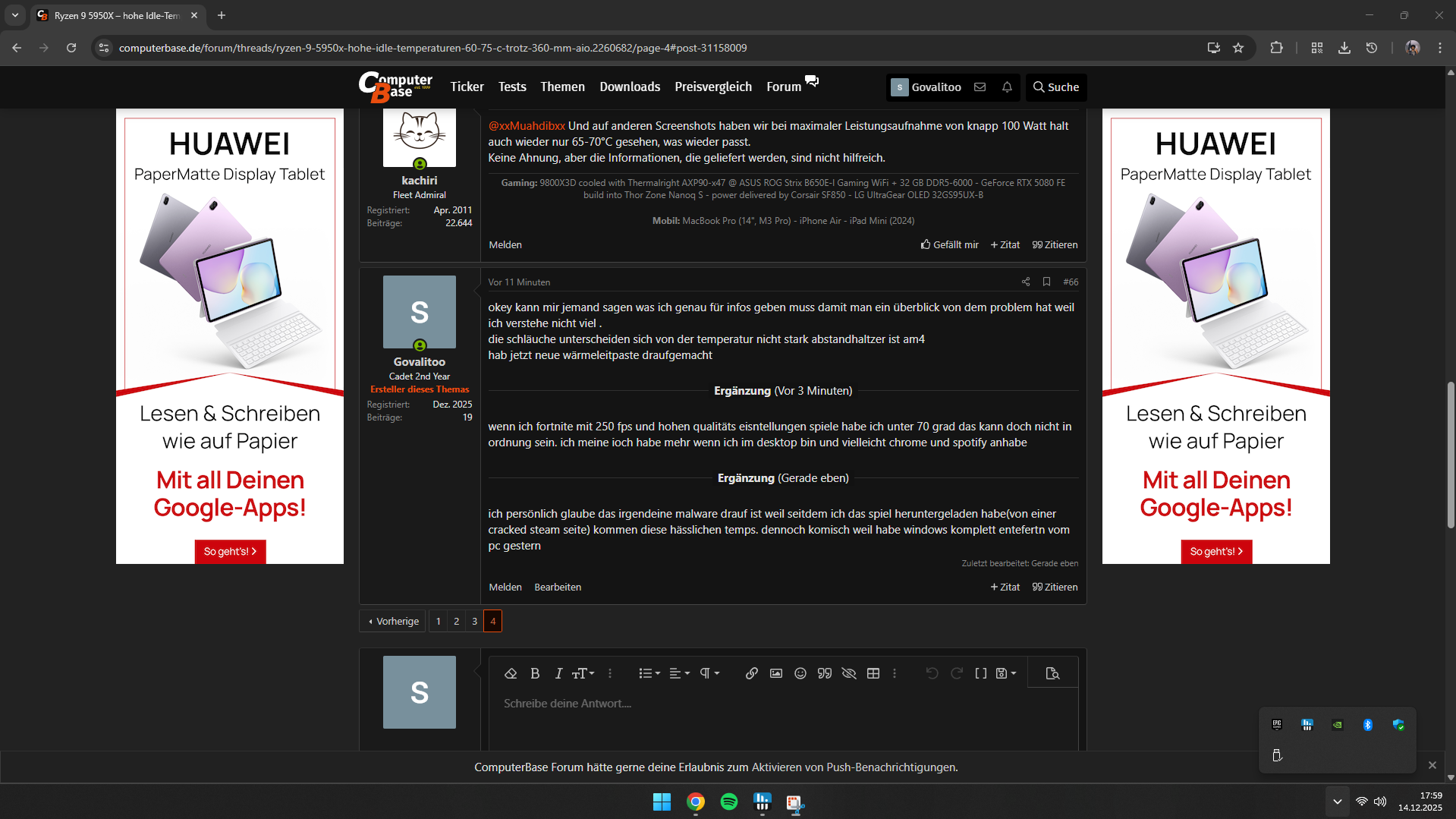The image size is (1456, 819).
Task: Click the spoiler crossed-eye icon in the editor
Action: click(x=849, y=673)
